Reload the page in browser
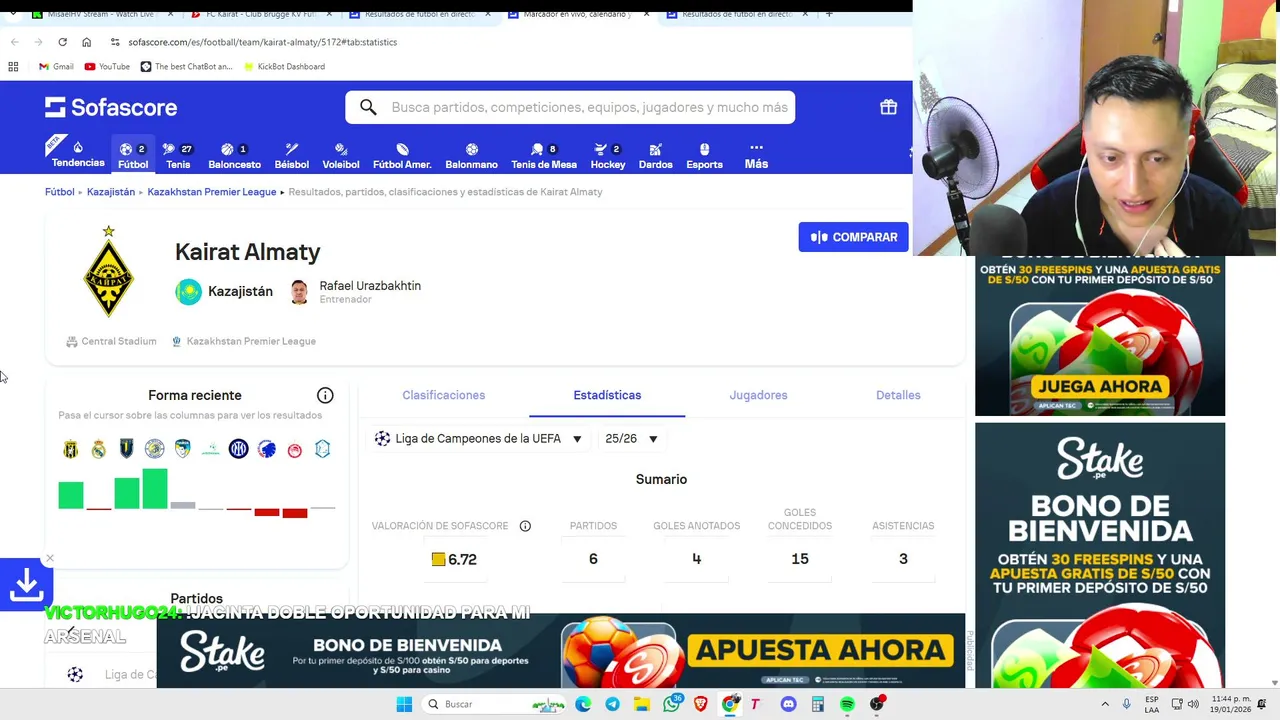Image resolution: width=1280 pixels, height=720 pixels. pos(62,42)
